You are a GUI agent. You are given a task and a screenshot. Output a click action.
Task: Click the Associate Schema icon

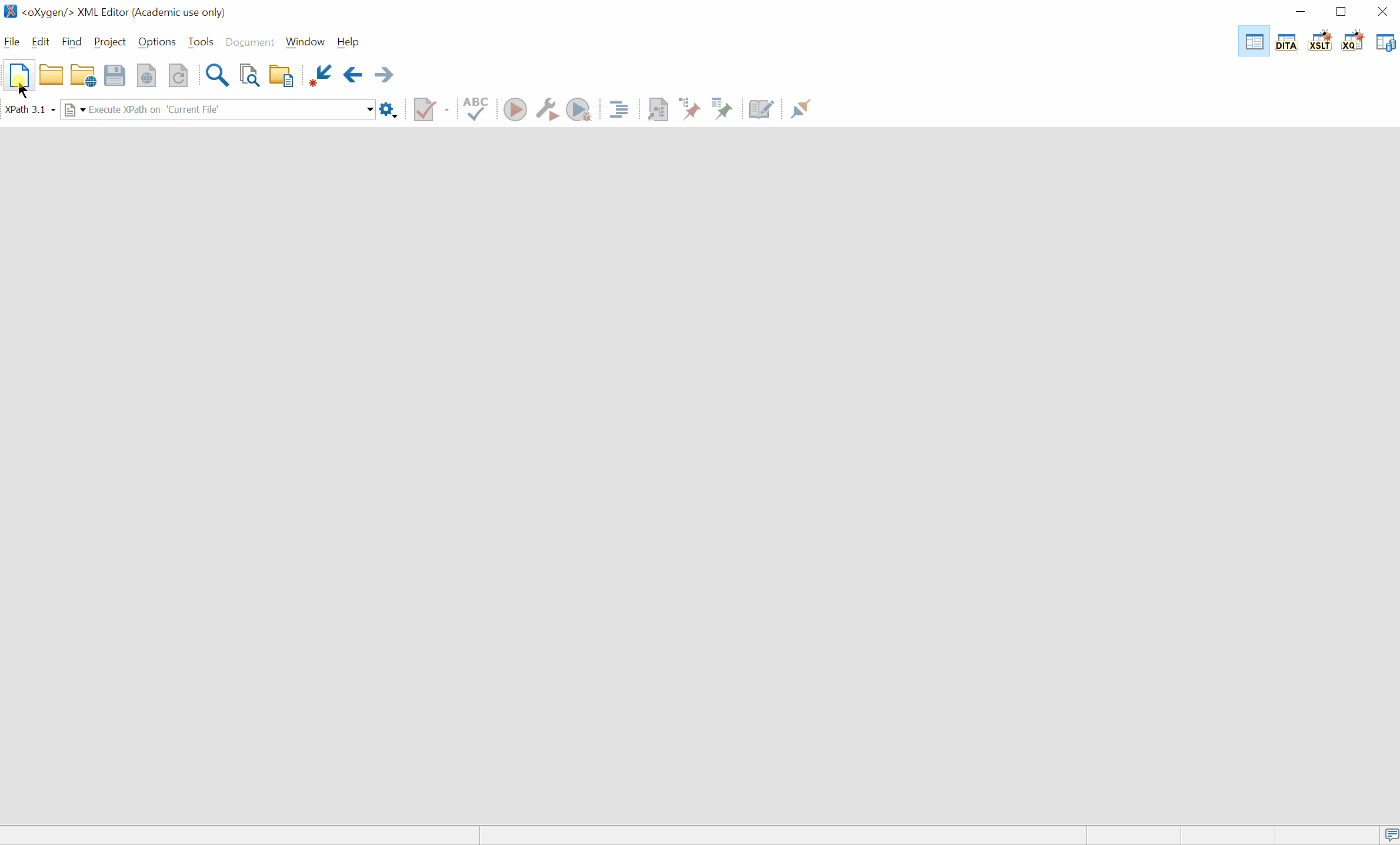click(658, 109)
